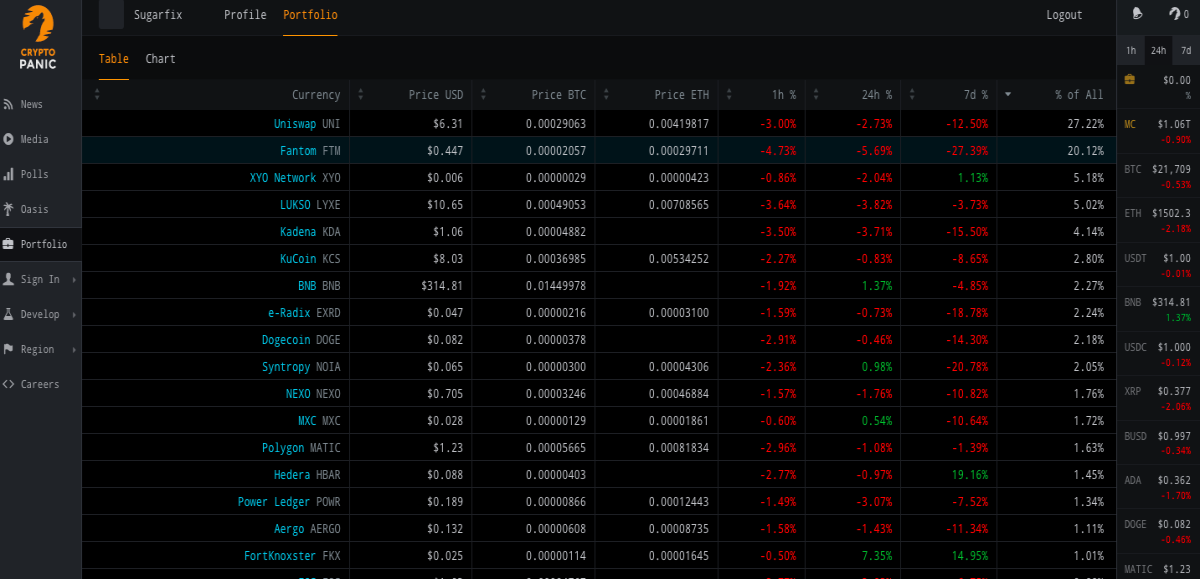Click the USDT $1.00 ticker entry
The width and height of the screenshot is (1200, 579).
point(1158,265)
